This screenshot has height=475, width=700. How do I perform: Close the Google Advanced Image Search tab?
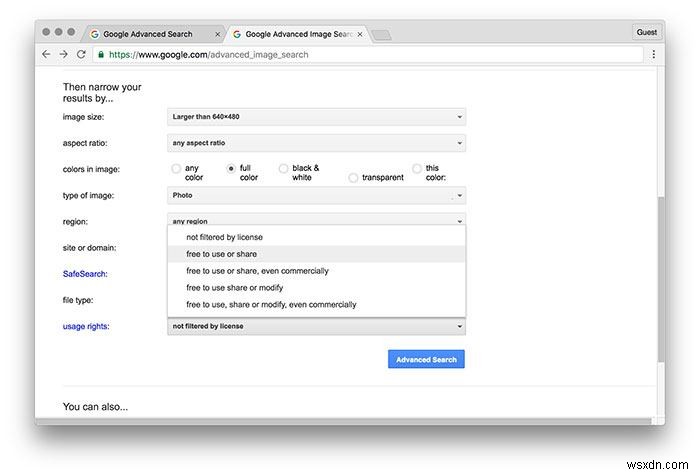pyautogui.click(x=360, y=34)
